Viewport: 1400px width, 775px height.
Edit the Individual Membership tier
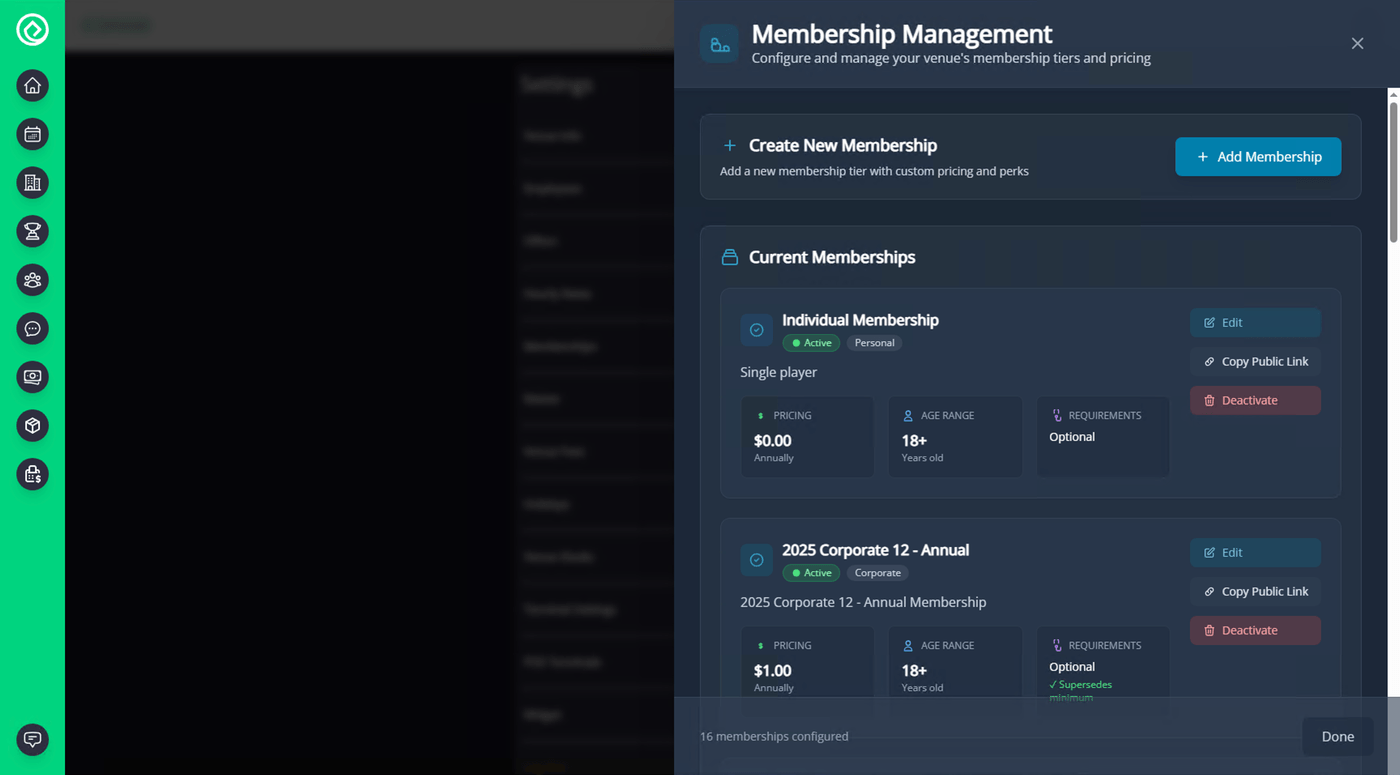click(1255, 322)
